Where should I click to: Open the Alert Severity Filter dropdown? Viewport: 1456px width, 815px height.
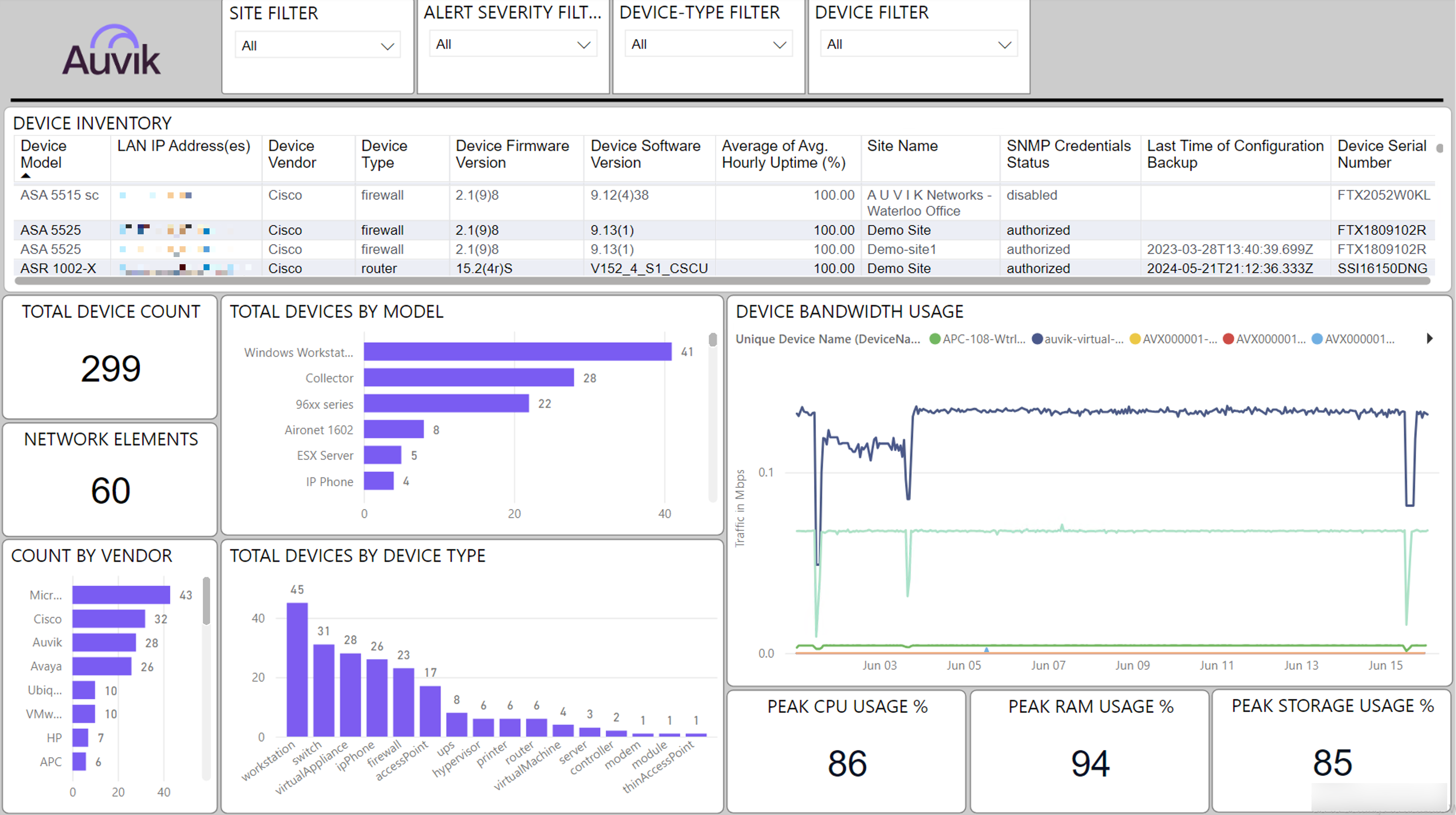tap(513, 44)
